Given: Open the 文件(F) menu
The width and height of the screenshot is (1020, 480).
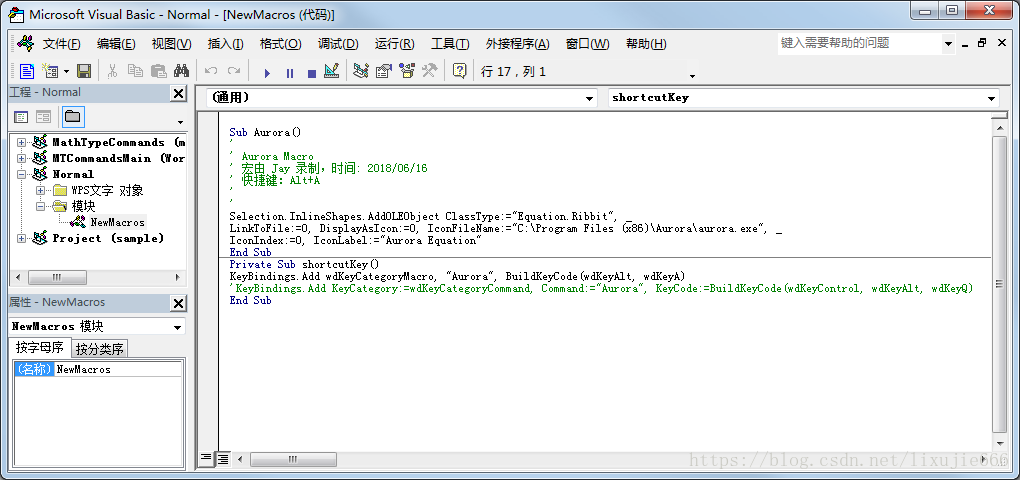Looking at the screenshot, I should pyautogui.click(x=61, y=44).
